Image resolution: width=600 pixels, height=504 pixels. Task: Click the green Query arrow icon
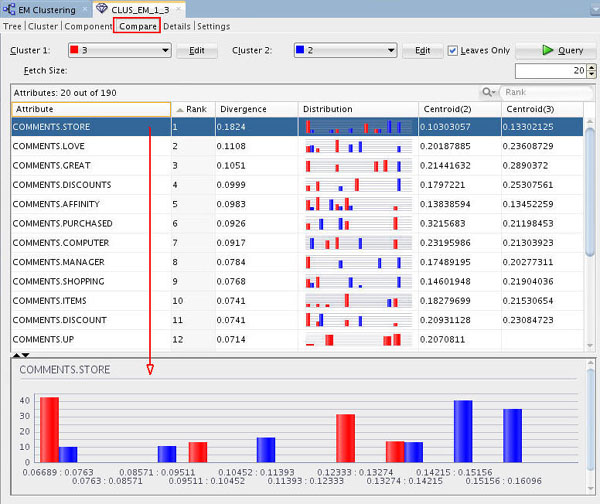click(548, 50)
